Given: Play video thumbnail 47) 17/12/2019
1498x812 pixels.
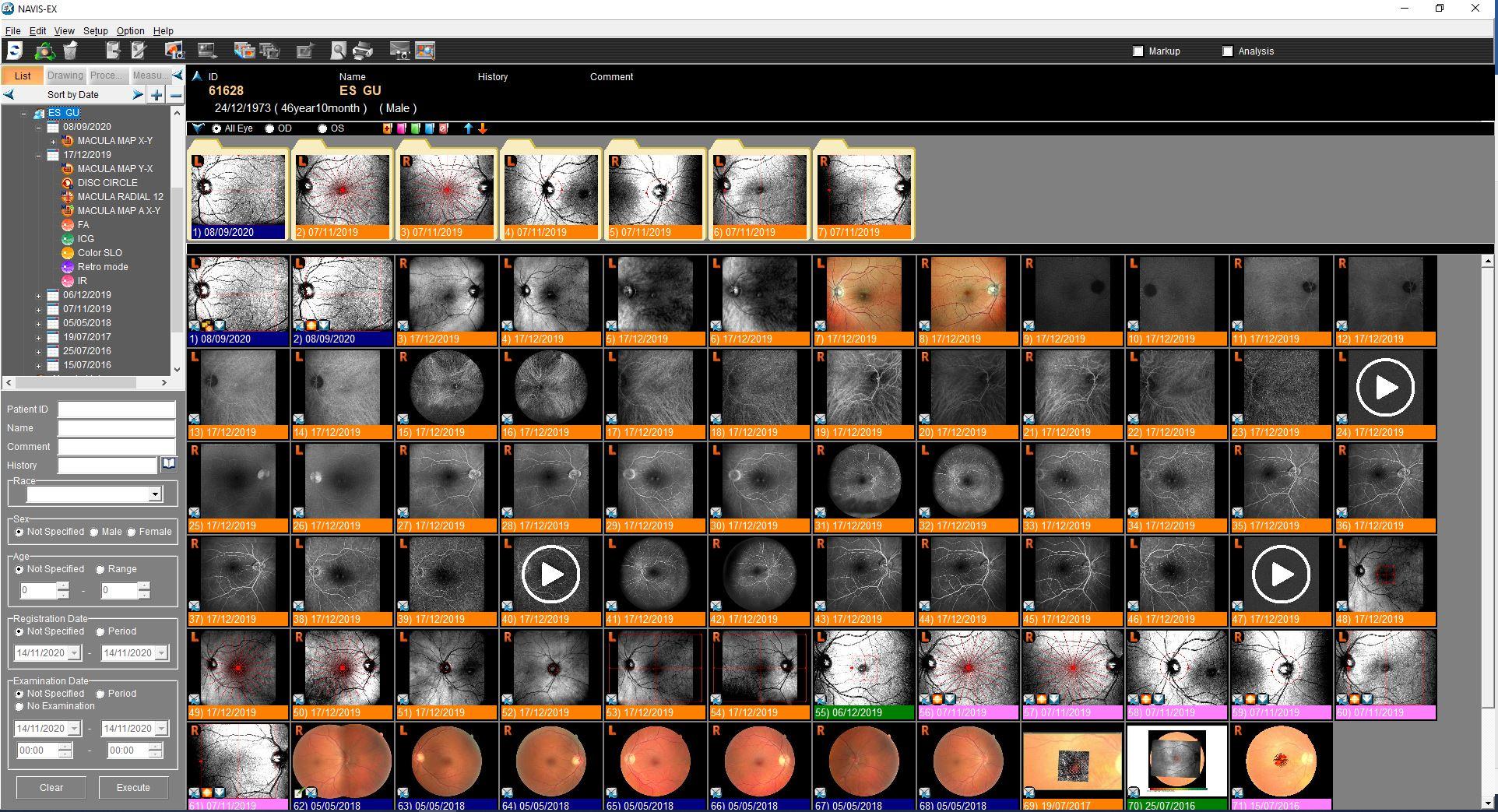Looking at the screenshot, I should pyautogui.click(x=1281, y=575).
